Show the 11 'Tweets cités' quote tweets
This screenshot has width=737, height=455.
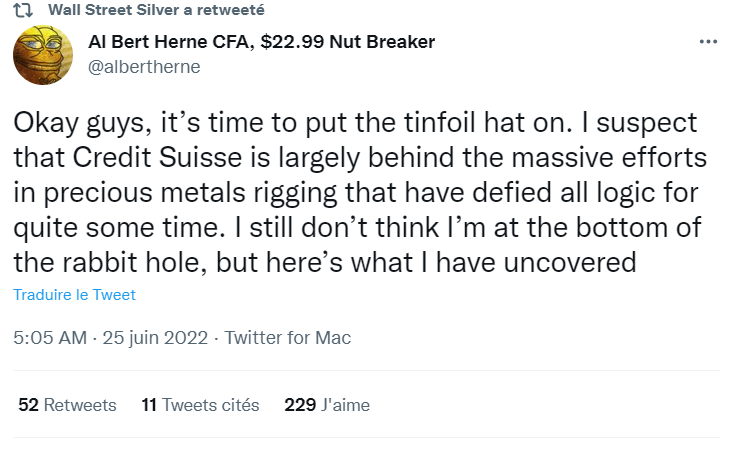pyautogui.click(x=200, y=405)
